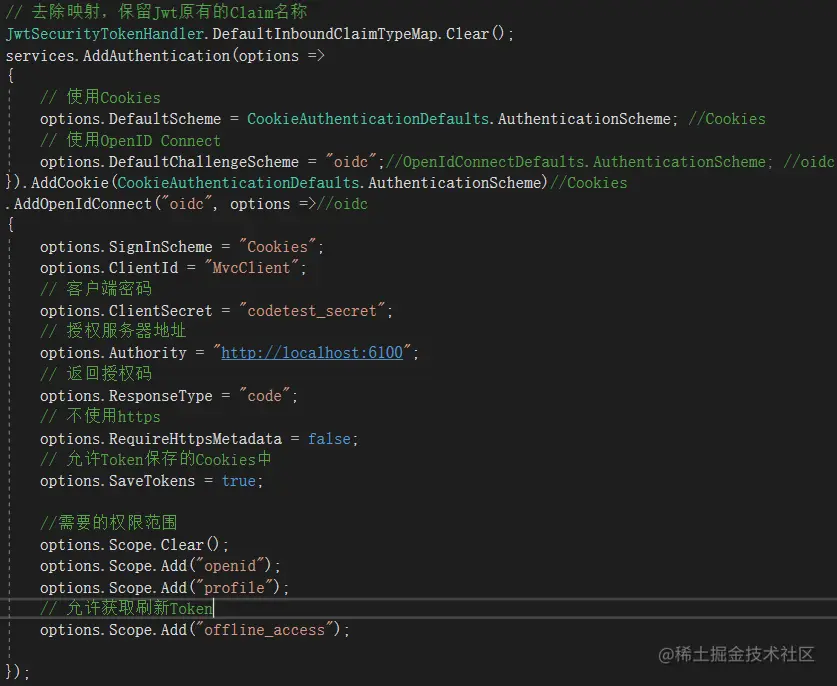Click the false keyword value
This screenshot has width=837, height=686.
click(x=329, y=439)
